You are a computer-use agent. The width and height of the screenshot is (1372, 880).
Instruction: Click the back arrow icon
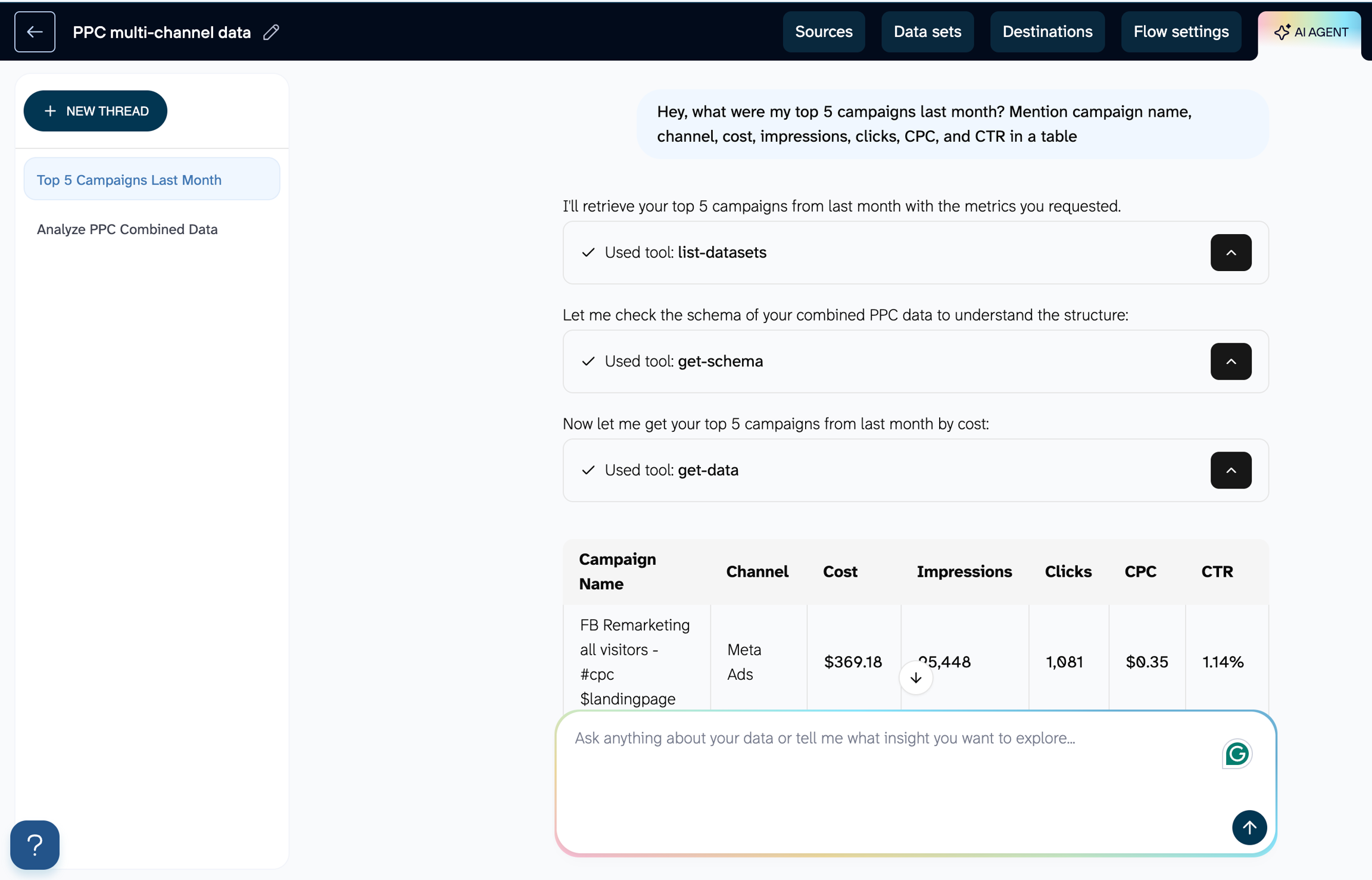pos(35,32)
